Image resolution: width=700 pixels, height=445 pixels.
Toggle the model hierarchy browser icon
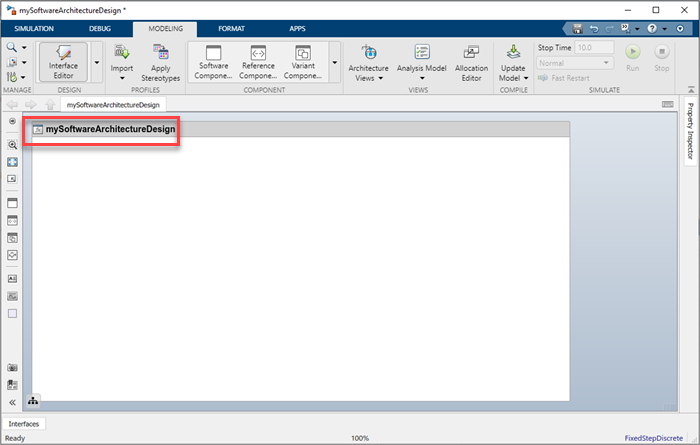(33, 401)
